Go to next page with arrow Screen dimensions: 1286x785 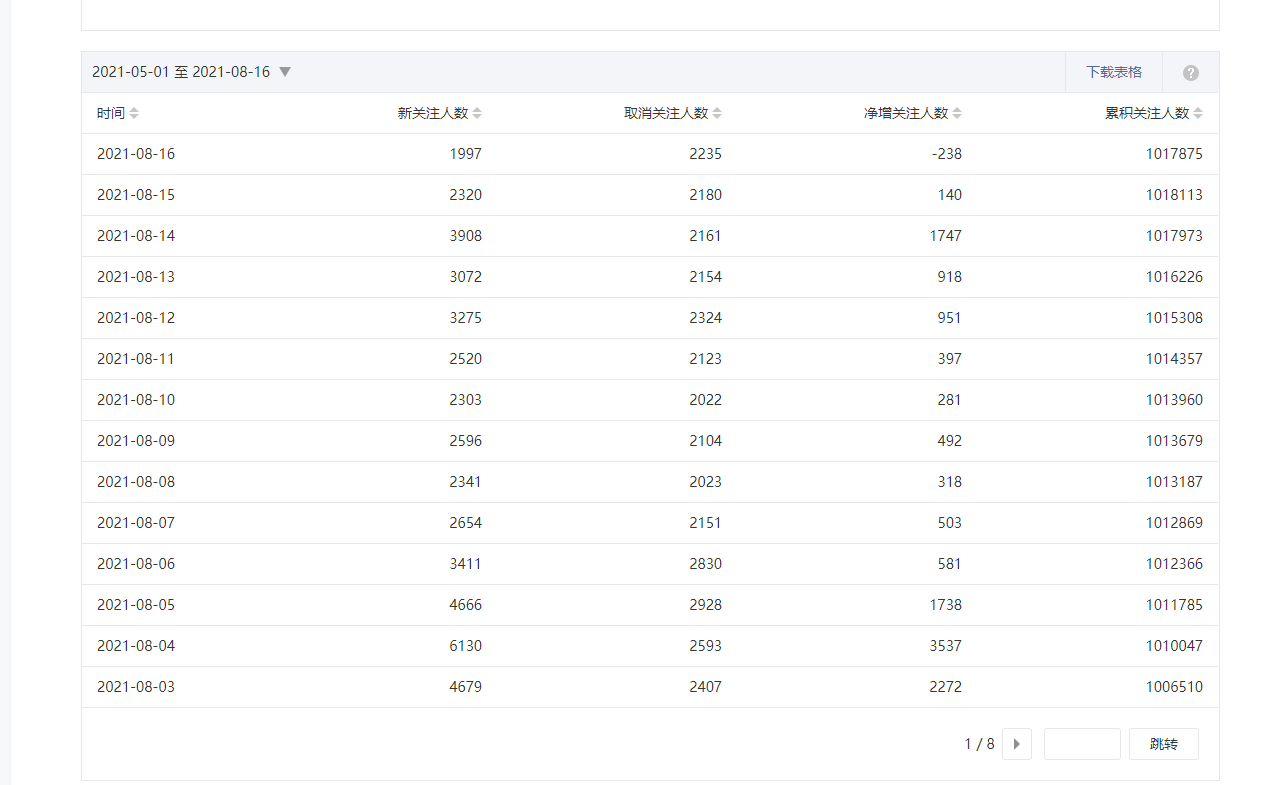(x=1016, y=744)
